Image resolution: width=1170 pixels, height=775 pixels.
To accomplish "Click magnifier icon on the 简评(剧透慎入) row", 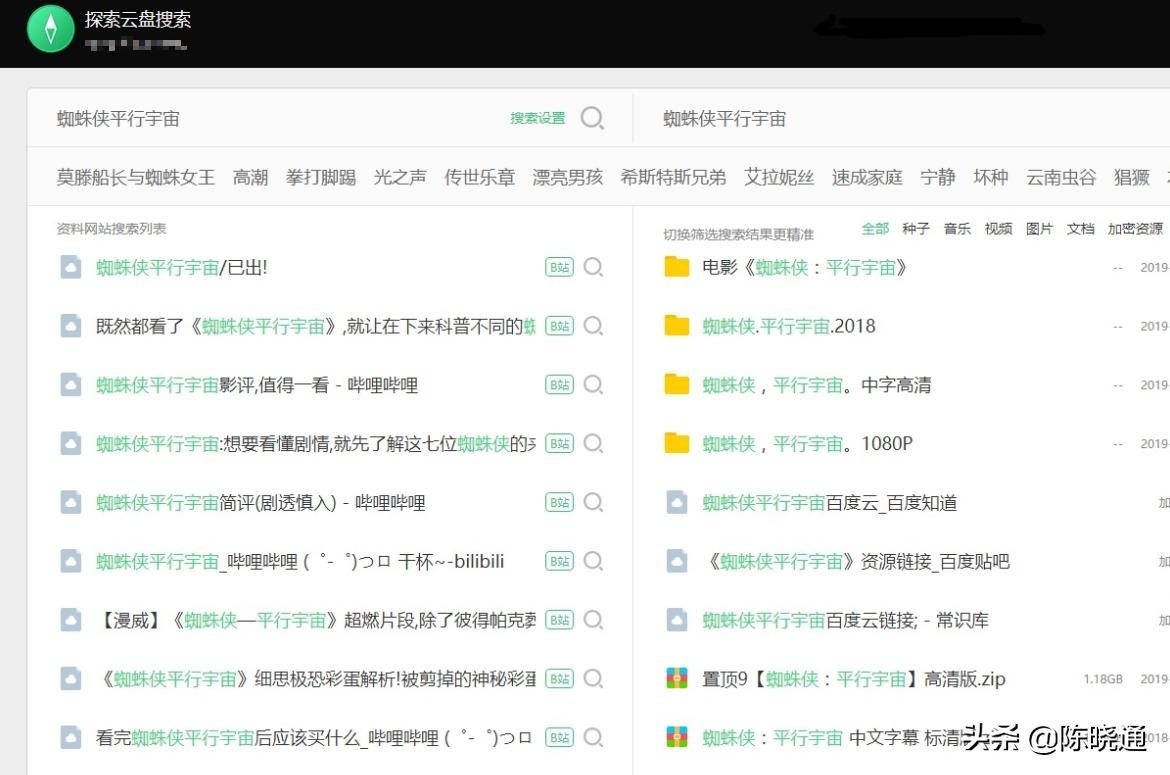I will click(593, 503).
